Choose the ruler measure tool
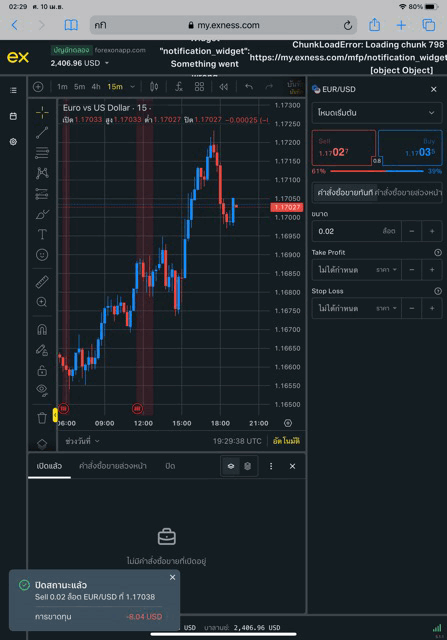 (42, 282)
